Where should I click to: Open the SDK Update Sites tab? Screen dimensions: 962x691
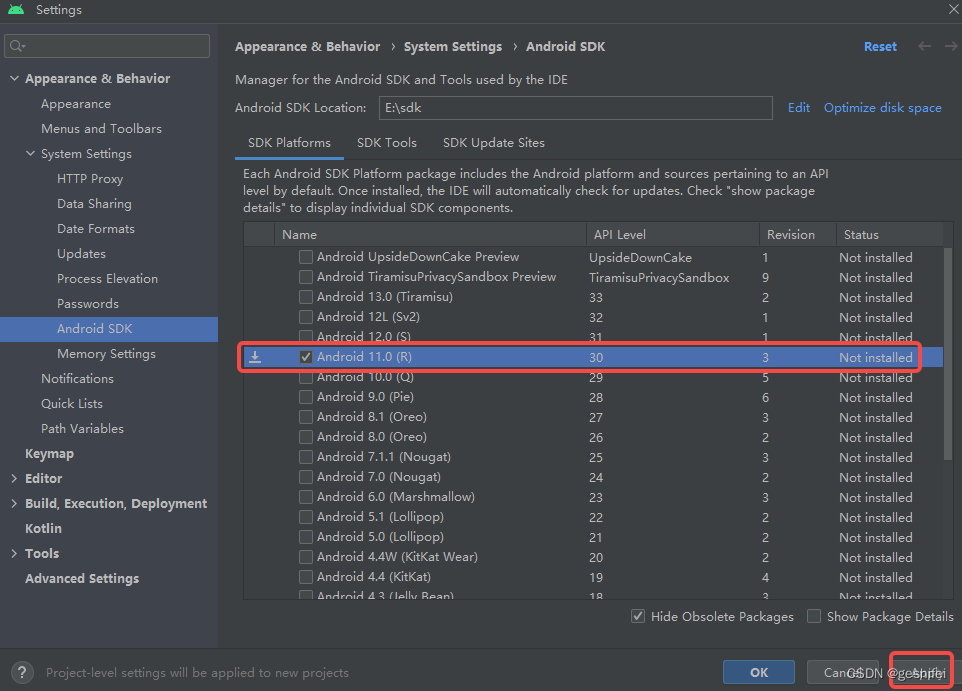493,143
